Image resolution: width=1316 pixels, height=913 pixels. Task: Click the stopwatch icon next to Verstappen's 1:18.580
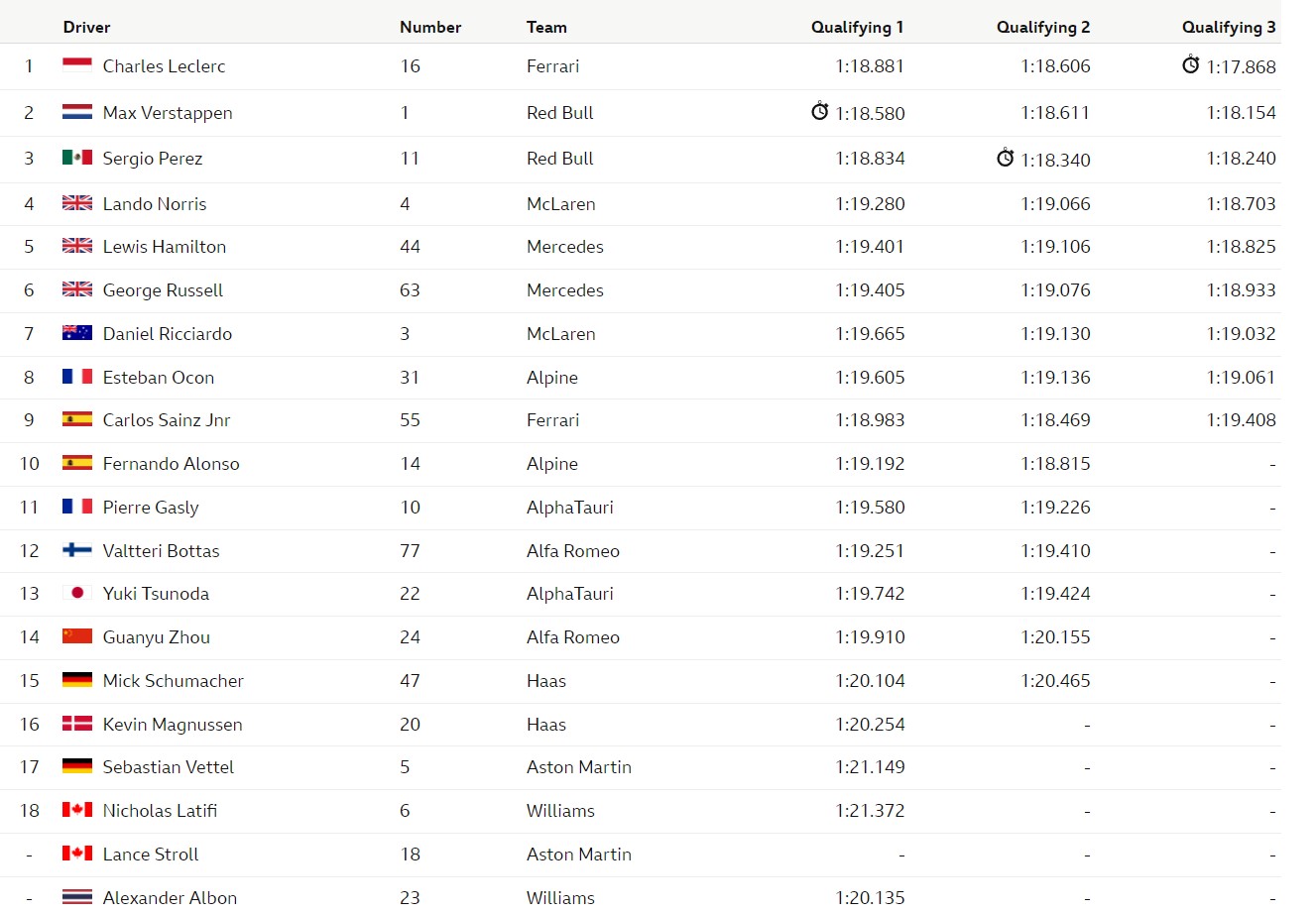(x=820, y=111)
